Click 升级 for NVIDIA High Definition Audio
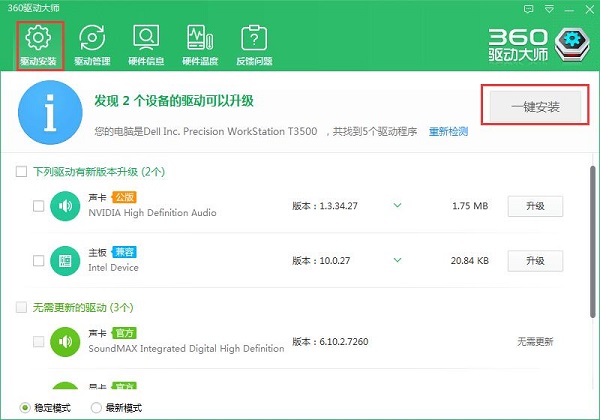This screenshot has width=600, height=420. pyautogui.click(x=535, y=206)
